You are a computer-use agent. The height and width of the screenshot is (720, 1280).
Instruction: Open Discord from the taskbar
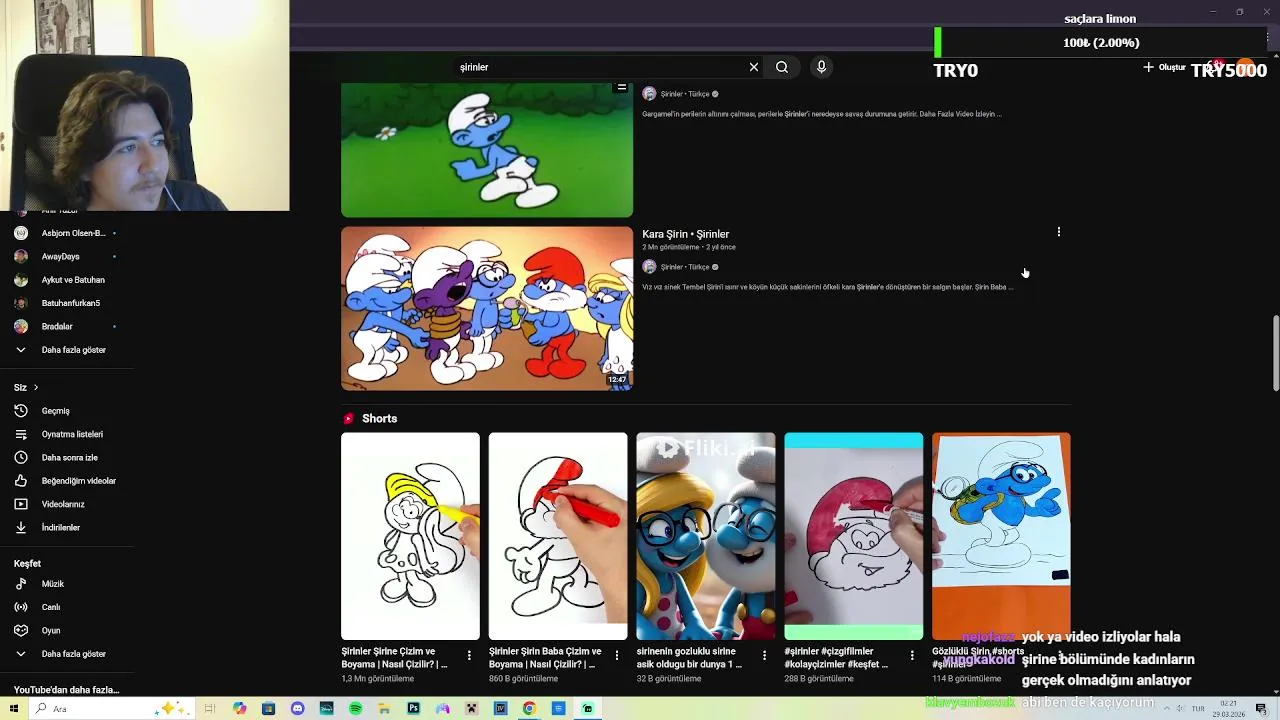(x=297, y=709)
